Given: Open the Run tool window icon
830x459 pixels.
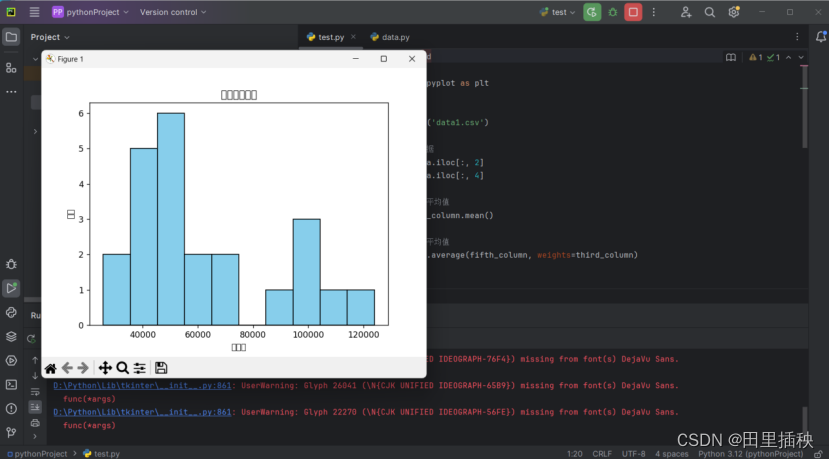Looking at the screenshot, I should [11, 288].
